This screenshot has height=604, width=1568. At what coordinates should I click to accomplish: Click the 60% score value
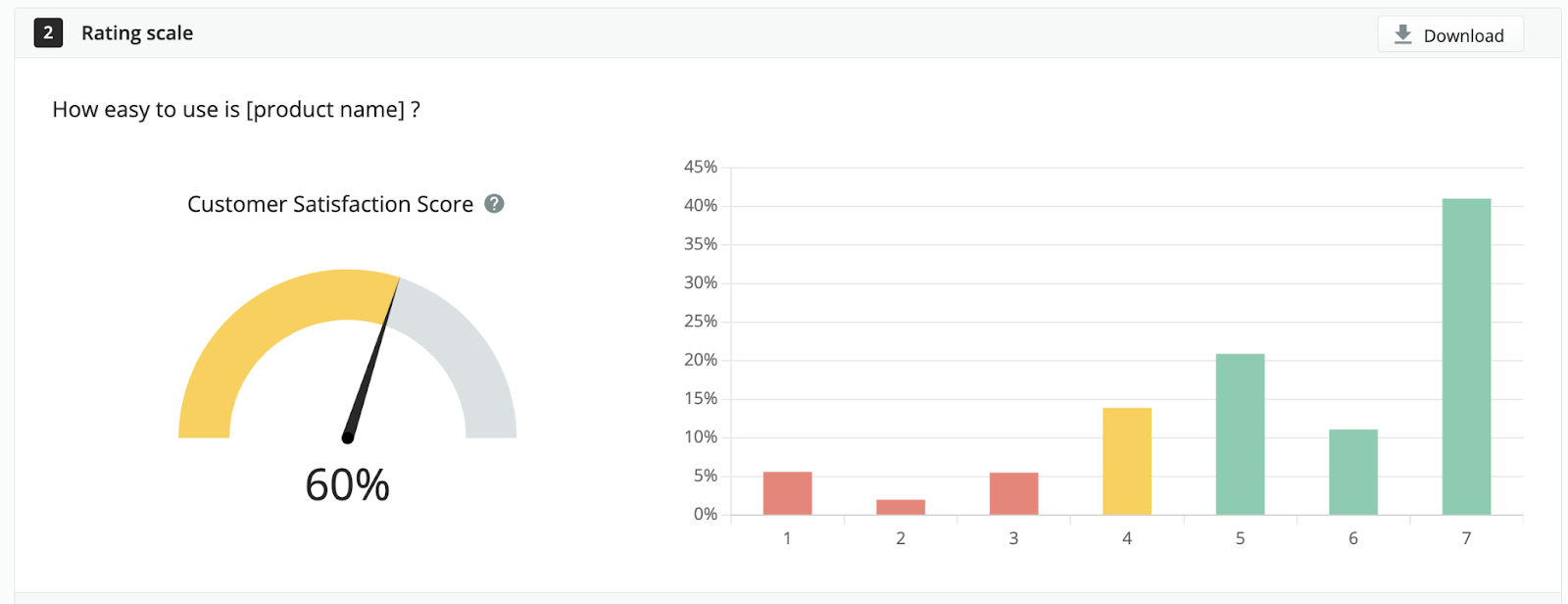(x=347, y=484)
